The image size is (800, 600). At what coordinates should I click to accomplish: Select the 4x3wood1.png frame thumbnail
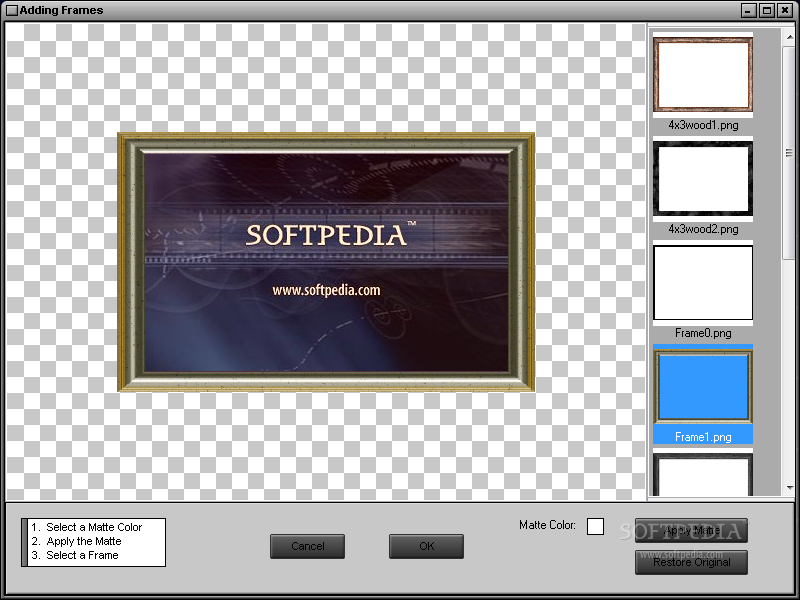(x=703, y=74)
